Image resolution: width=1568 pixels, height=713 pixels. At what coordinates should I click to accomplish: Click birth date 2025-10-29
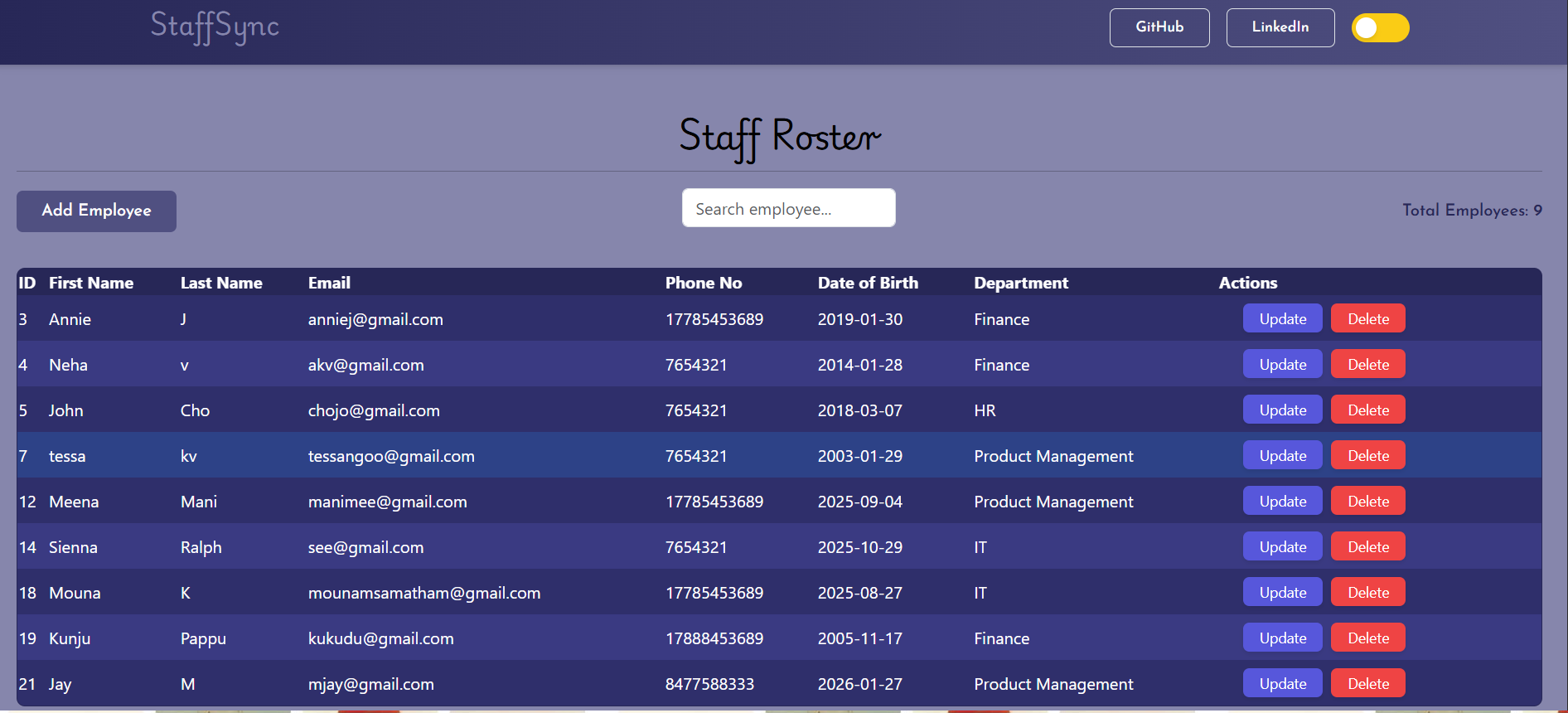[860, 547]
